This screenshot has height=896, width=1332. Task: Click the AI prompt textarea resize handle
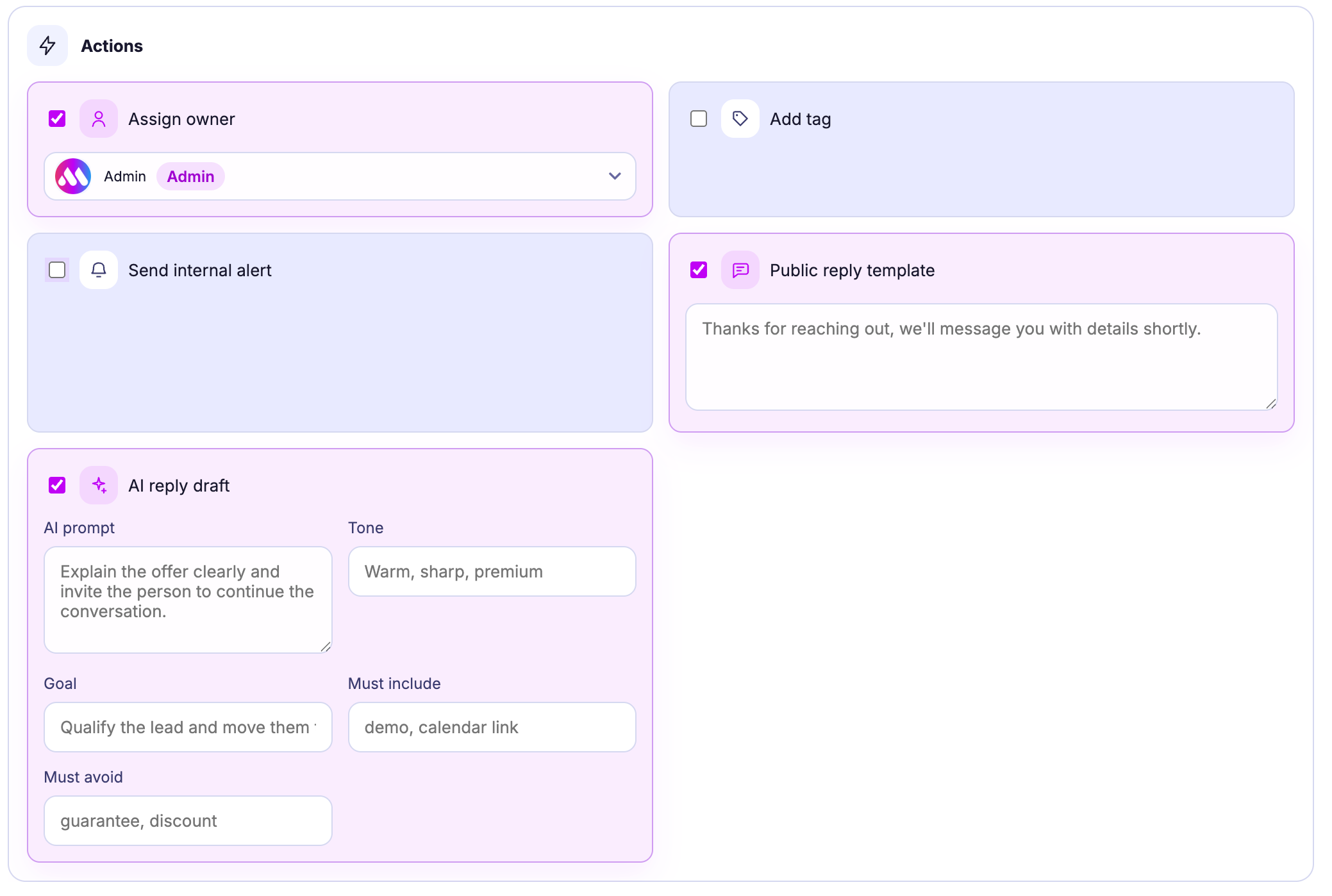[x=326, y=647]
